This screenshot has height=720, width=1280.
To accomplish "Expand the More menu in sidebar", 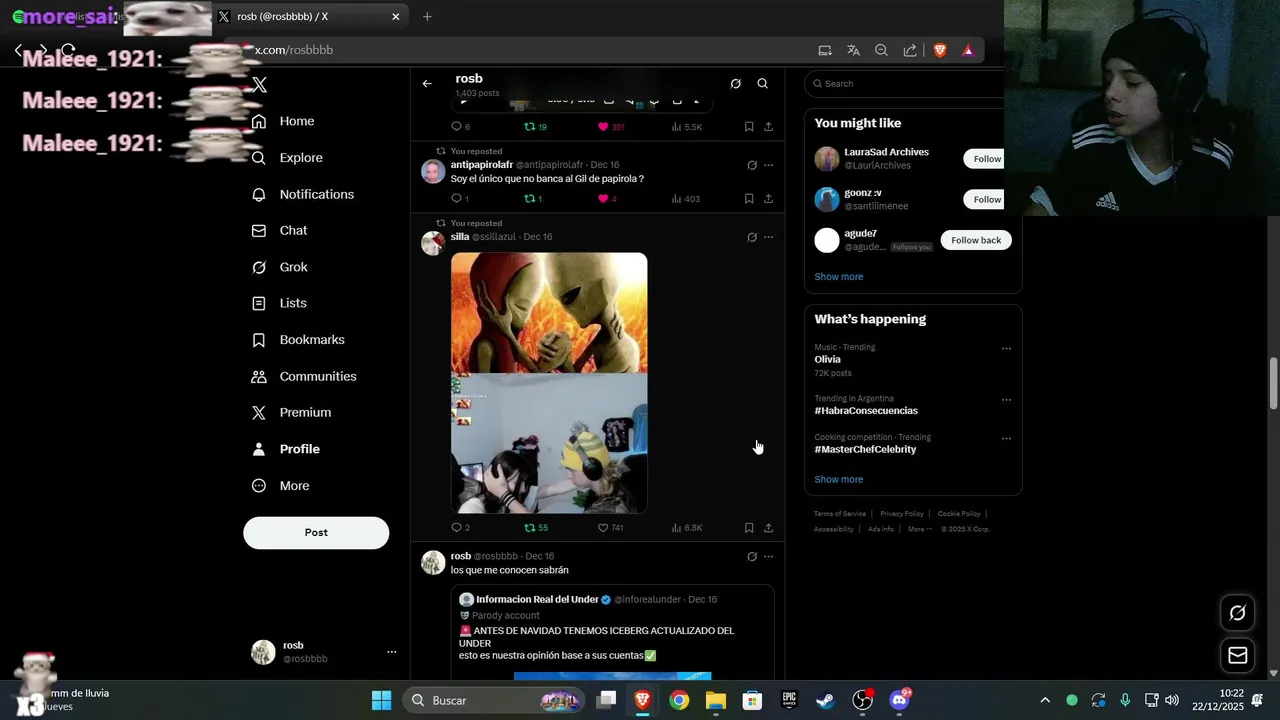I will coord(280,485).
